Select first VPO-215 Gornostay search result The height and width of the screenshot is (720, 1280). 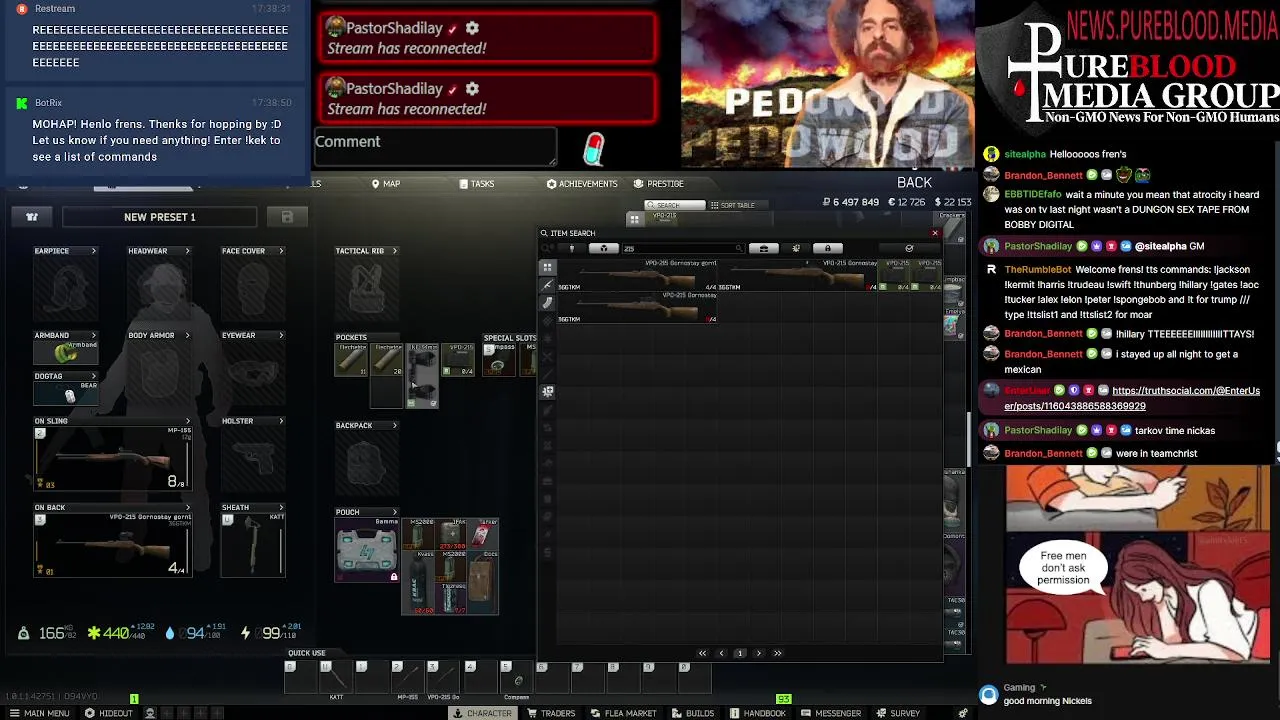(637, 275)
